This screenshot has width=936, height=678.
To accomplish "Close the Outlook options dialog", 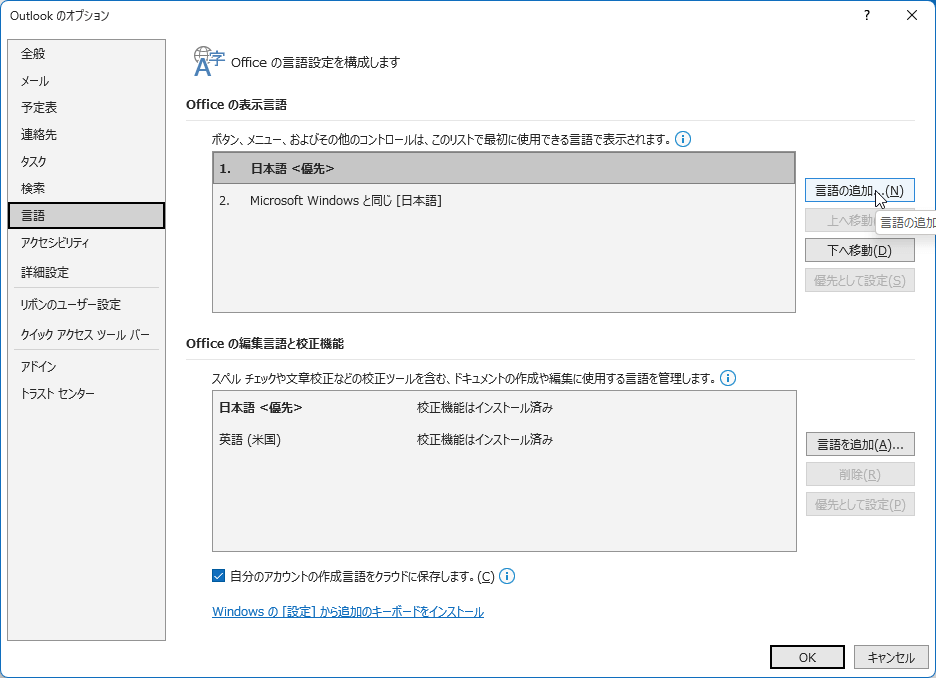I will click(912, 16).
